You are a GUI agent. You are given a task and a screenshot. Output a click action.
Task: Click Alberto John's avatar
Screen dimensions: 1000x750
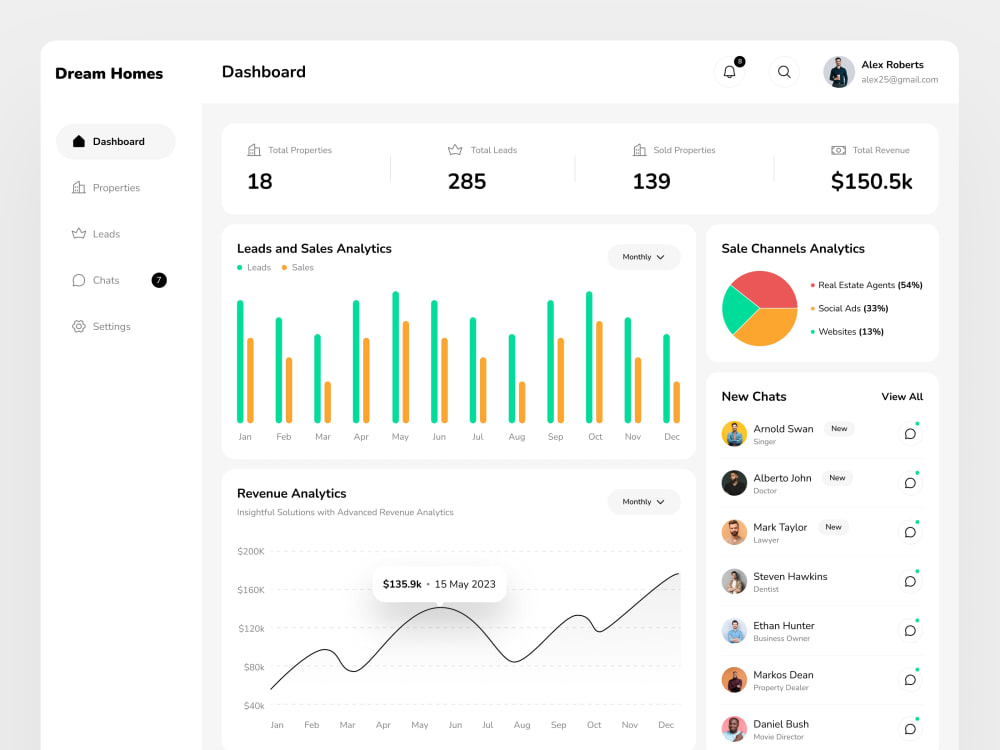734,483
